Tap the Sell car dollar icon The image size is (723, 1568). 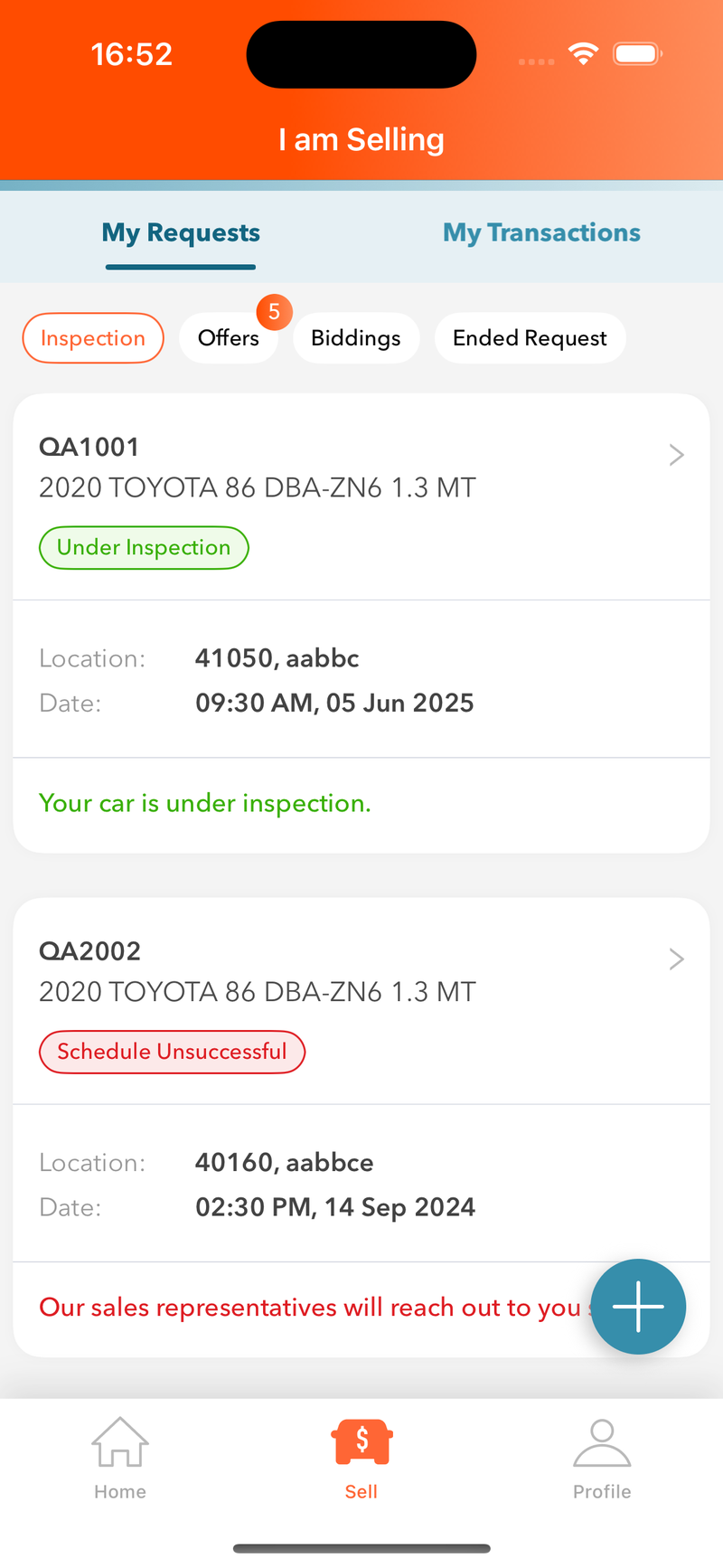click(x=361, y=1441)
